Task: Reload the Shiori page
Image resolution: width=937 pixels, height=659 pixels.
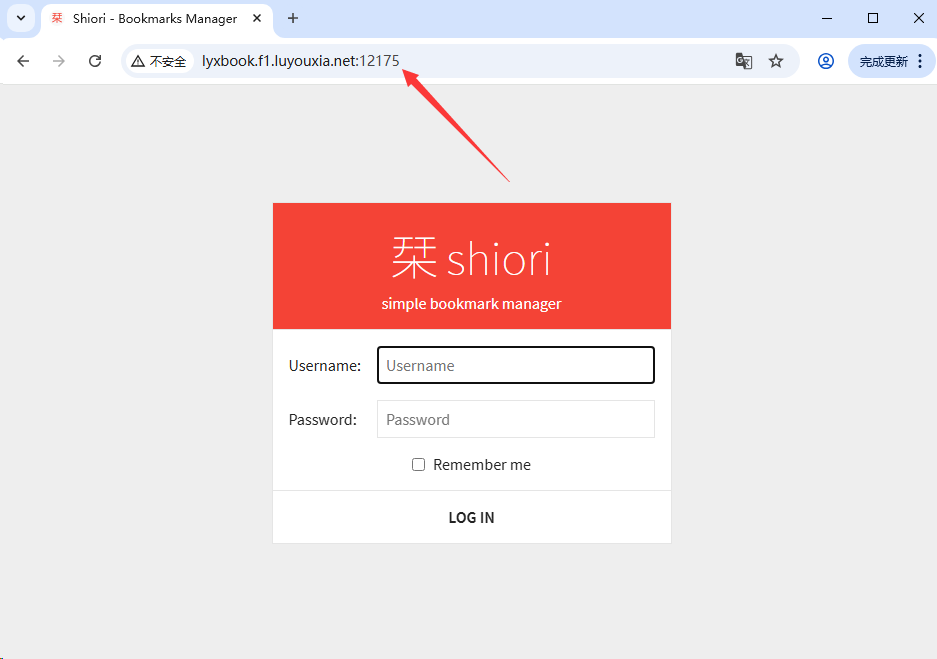Action: click(x=95, y=61)
